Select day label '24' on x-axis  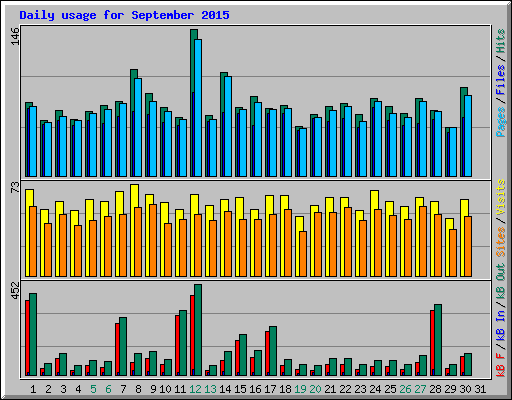coord(375,389)
